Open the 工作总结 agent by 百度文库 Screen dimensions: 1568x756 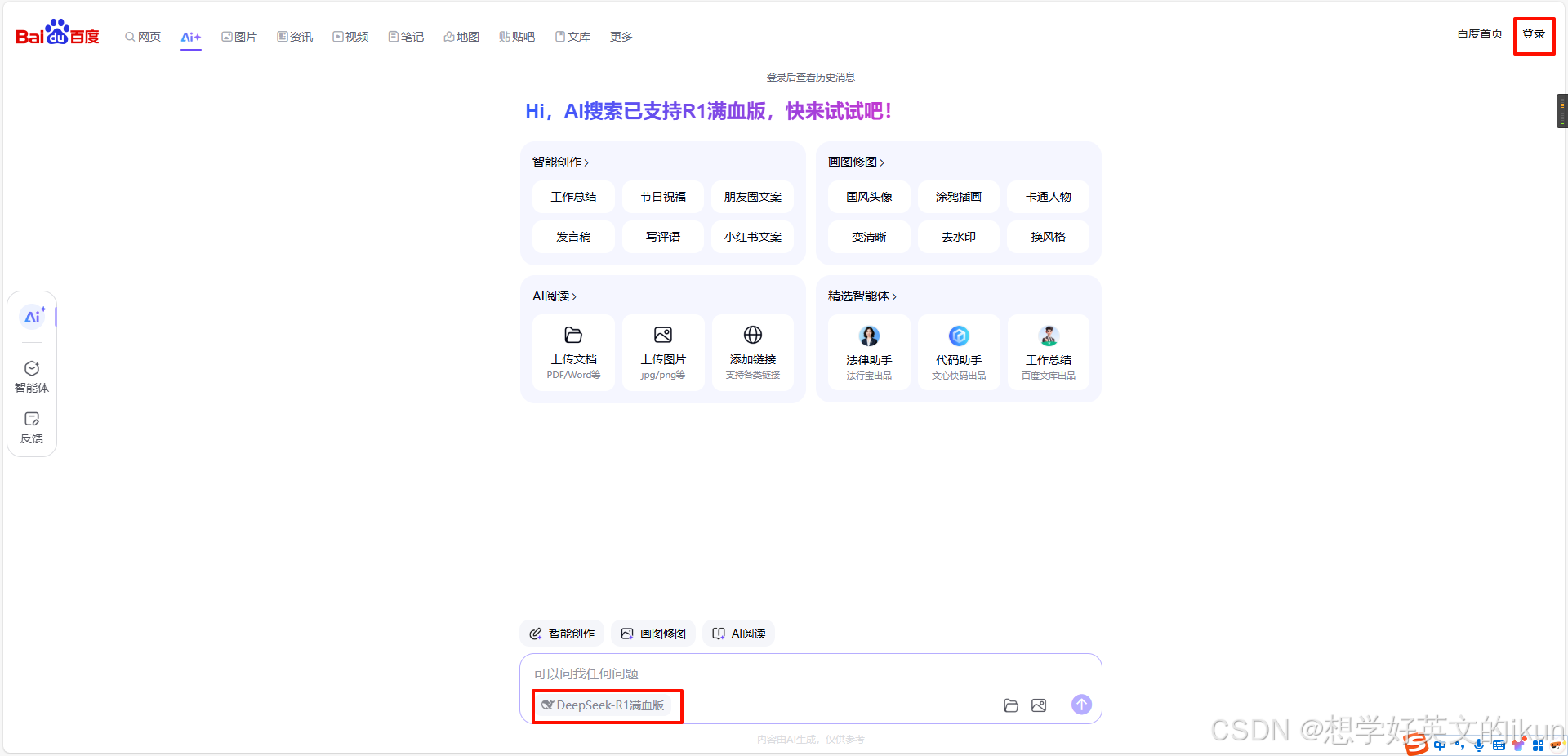[x=1049, y=353]
